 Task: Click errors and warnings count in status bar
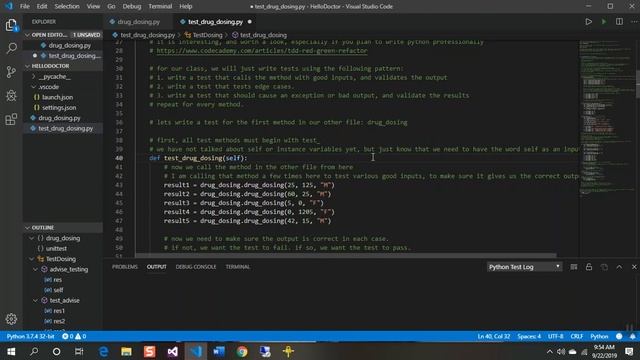pyautogui.click(x=74, y=336)
